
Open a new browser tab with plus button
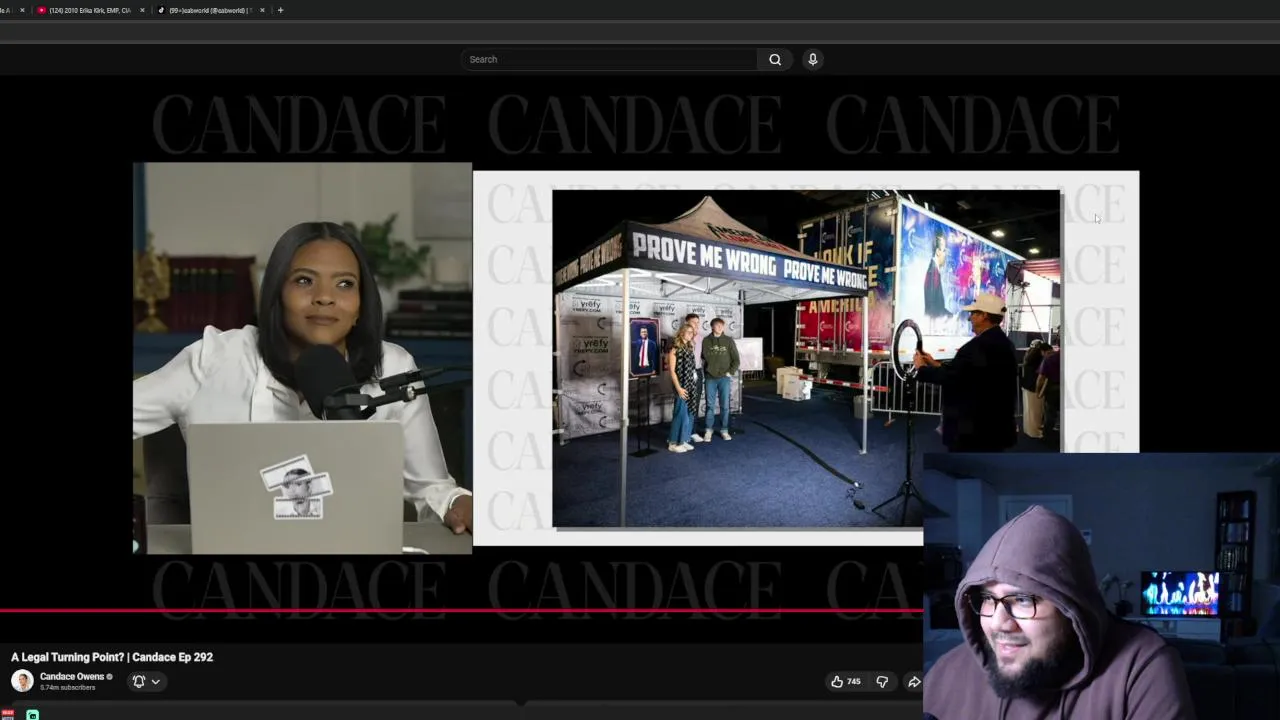280,10
